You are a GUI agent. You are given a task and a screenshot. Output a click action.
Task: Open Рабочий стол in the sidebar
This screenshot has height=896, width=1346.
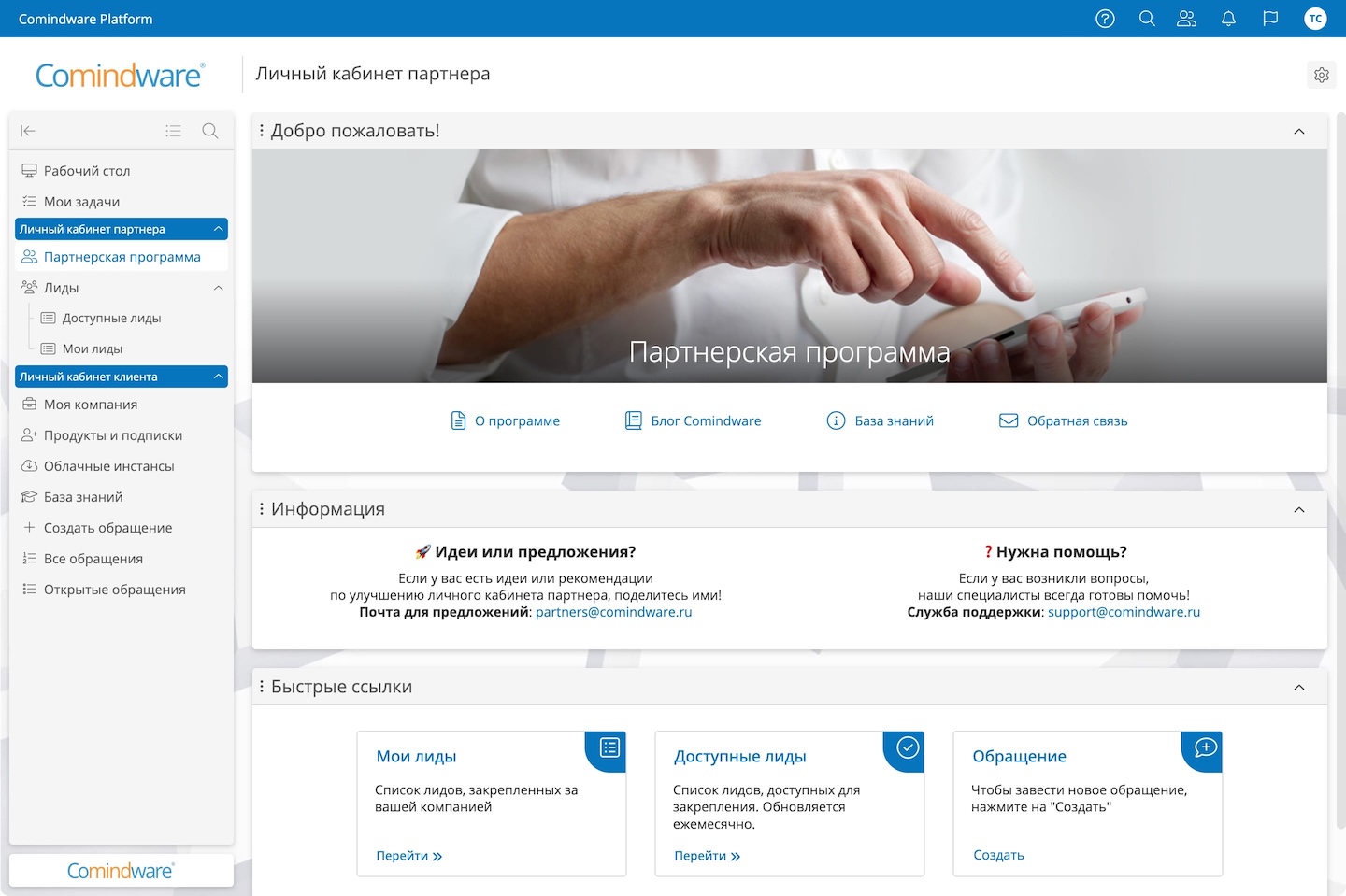pos(122,171)
